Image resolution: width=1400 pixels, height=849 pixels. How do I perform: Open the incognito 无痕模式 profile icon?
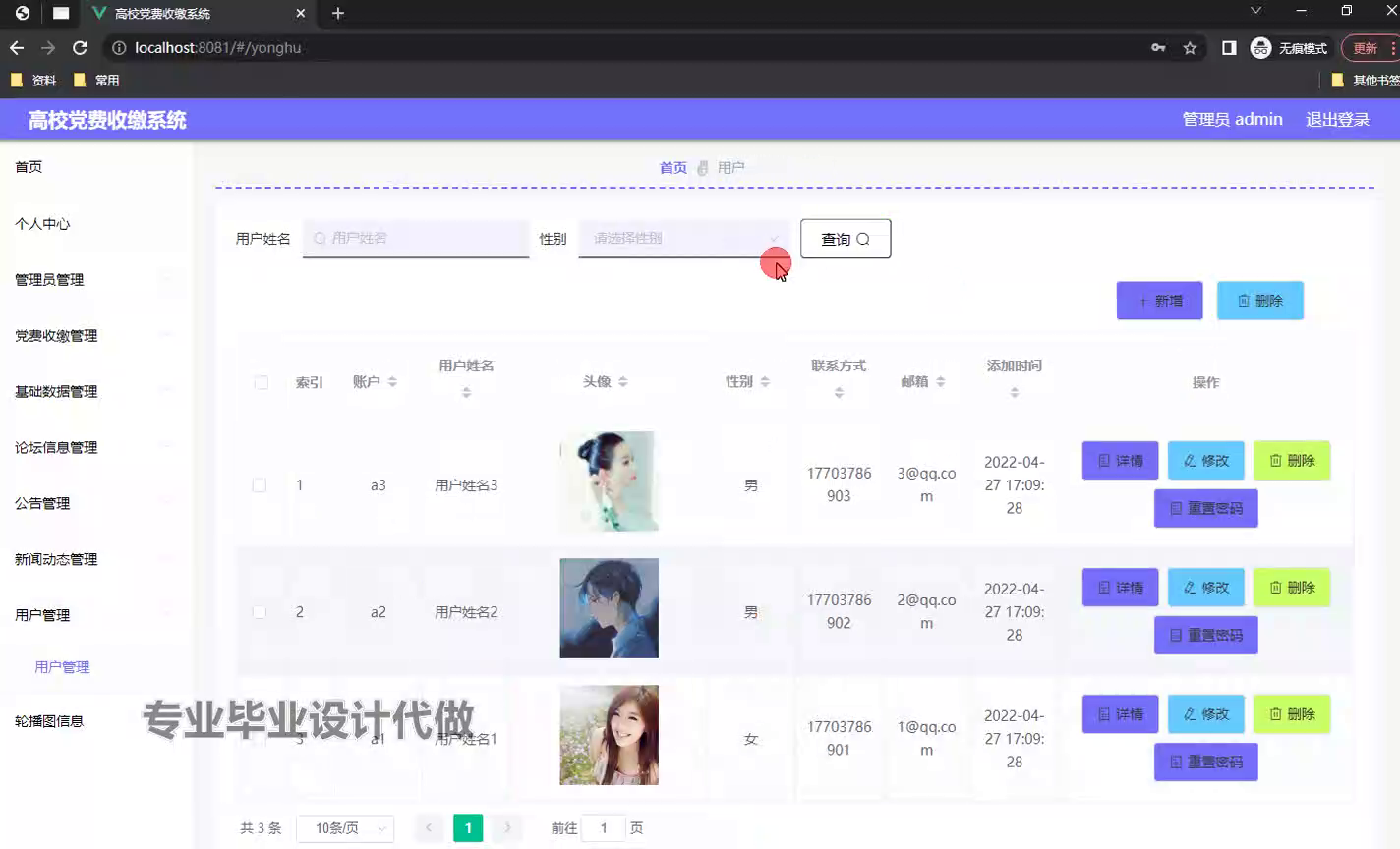(1289, 47)
